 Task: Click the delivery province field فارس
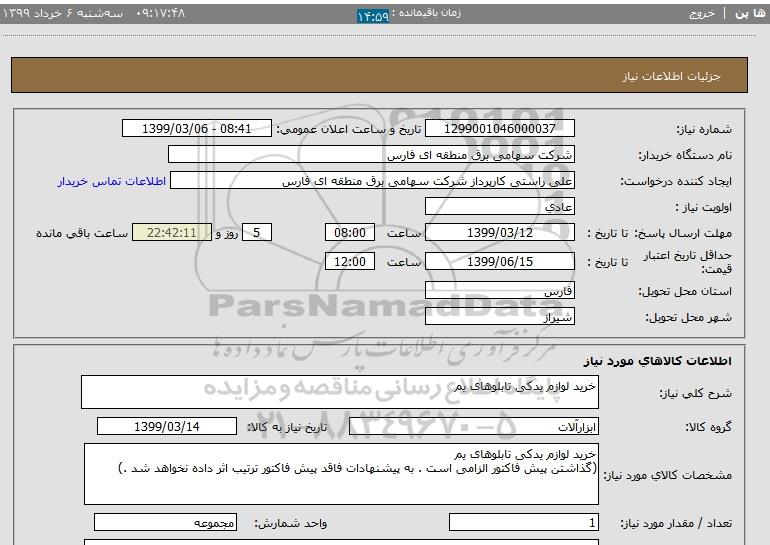tap(499, 291)
